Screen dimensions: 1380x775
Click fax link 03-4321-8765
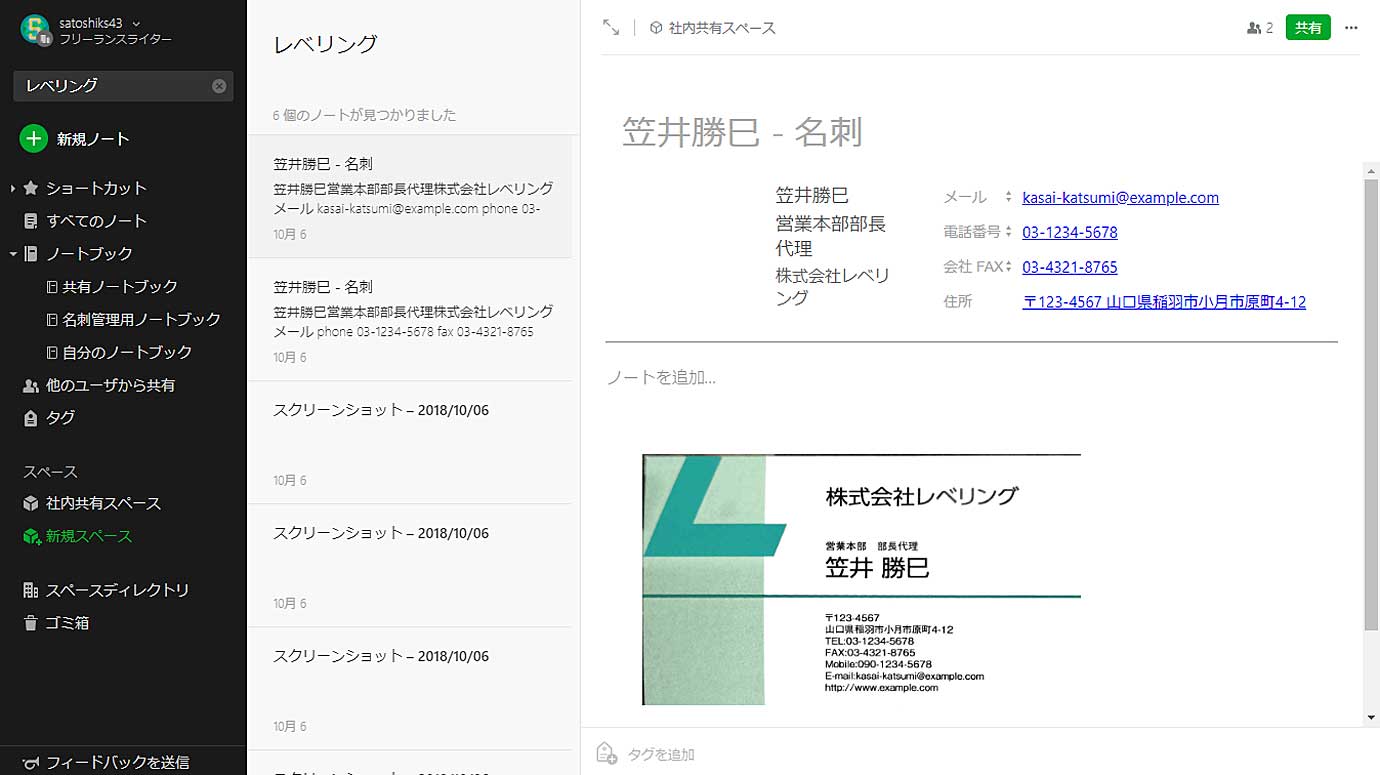(1070, 267)
